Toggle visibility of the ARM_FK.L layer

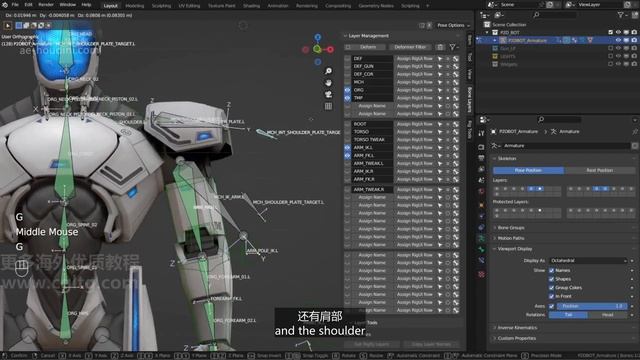coord(347,156)
